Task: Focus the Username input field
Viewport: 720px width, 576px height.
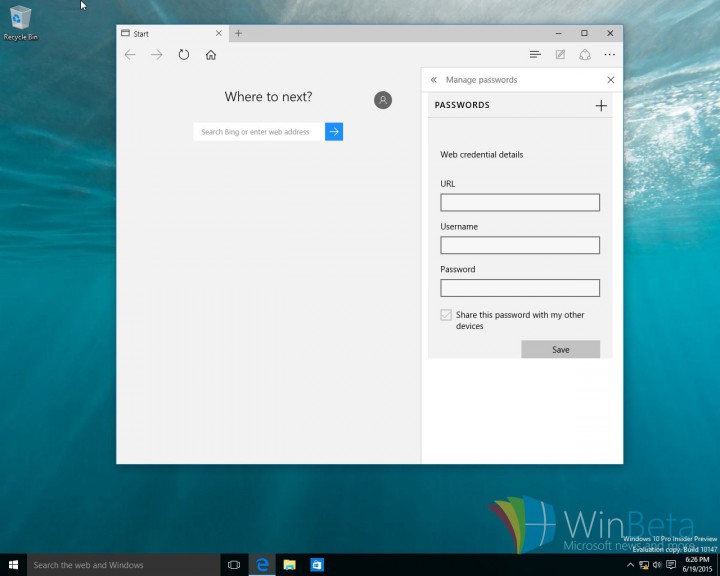Action: click(x=520, y=245)
